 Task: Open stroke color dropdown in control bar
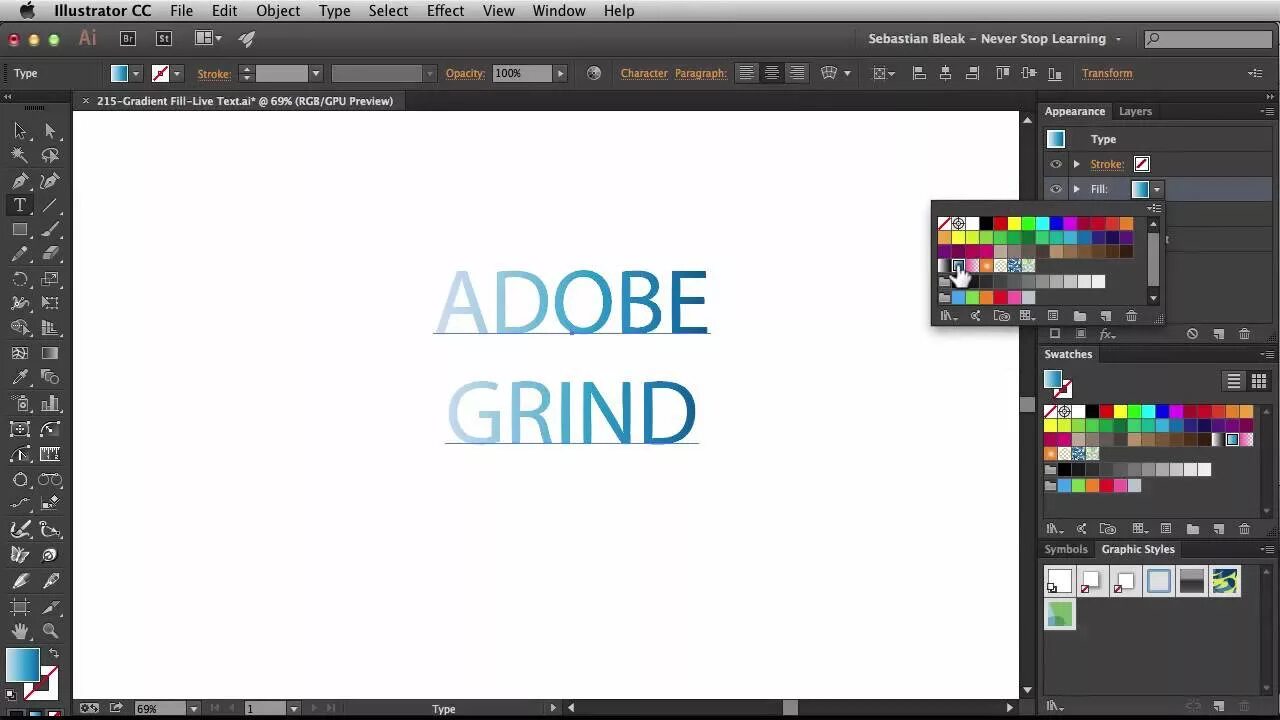pos(177,73)
